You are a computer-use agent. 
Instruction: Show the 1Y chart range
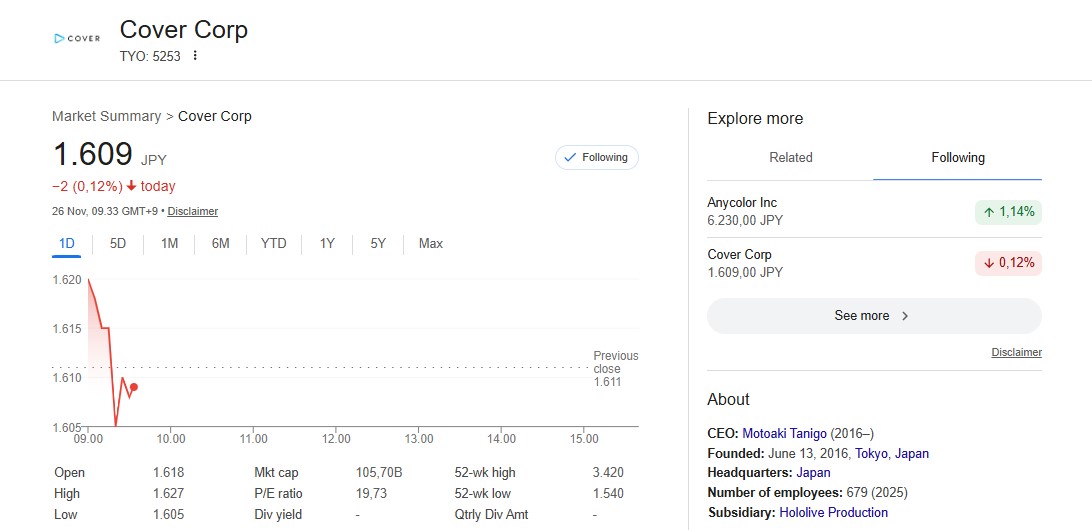pyautogui.click(x=327, y=244)
